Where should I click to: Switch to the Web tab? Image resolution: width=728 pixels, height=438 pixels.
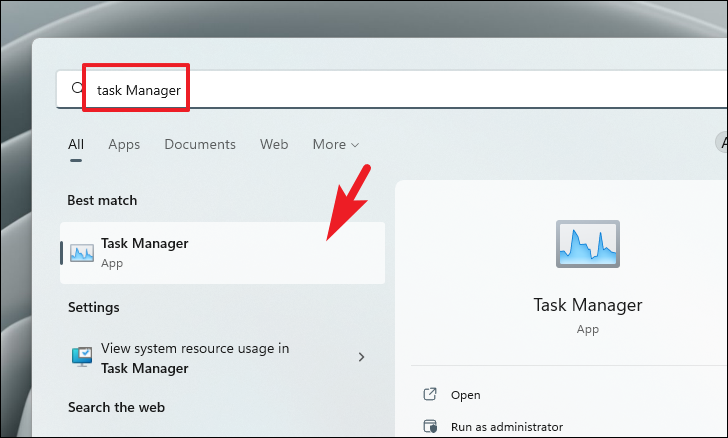(x=274, y=144)
